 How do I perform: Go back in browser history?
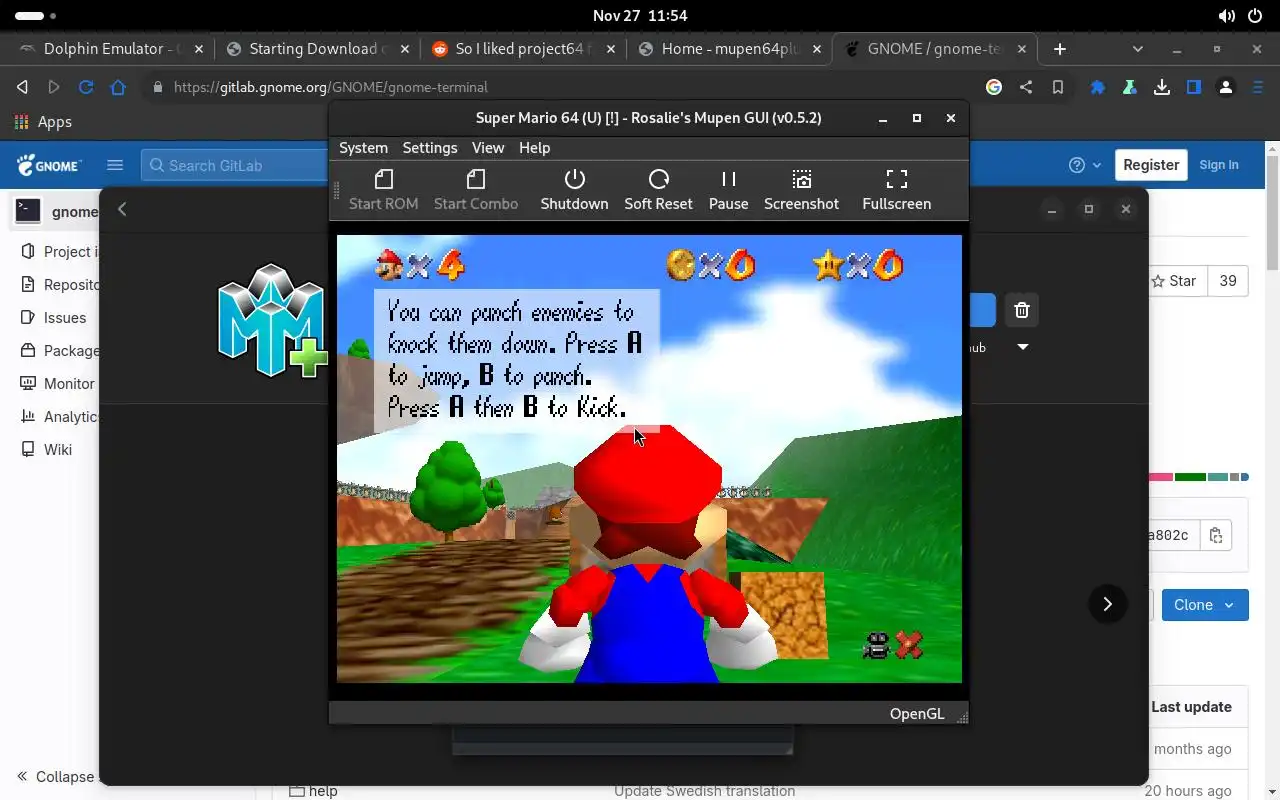[22, 87]
